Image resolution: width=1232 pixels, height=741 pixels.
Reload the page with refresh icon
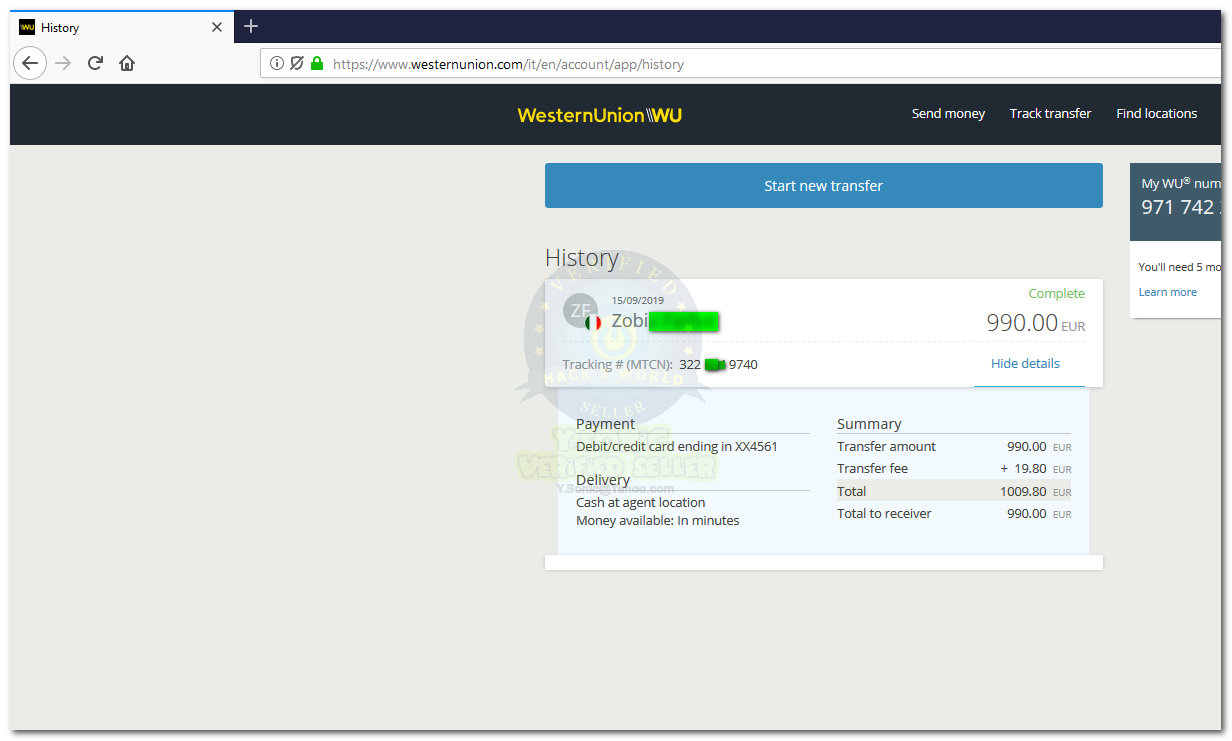[x=95, y=63]
